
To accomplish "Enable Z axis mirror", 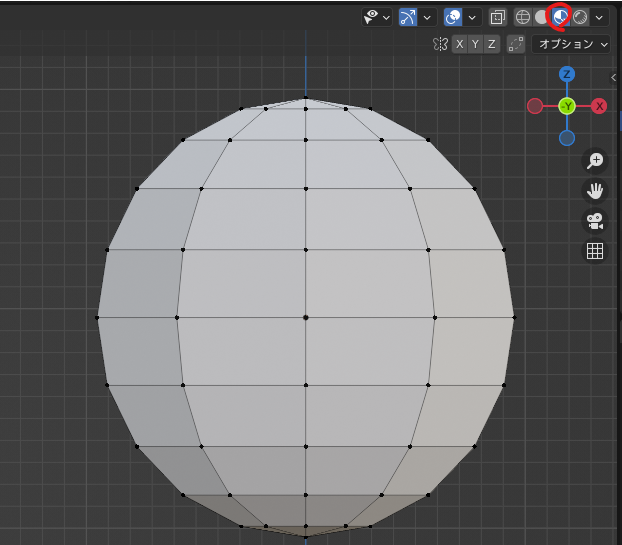I will (491, 44).
